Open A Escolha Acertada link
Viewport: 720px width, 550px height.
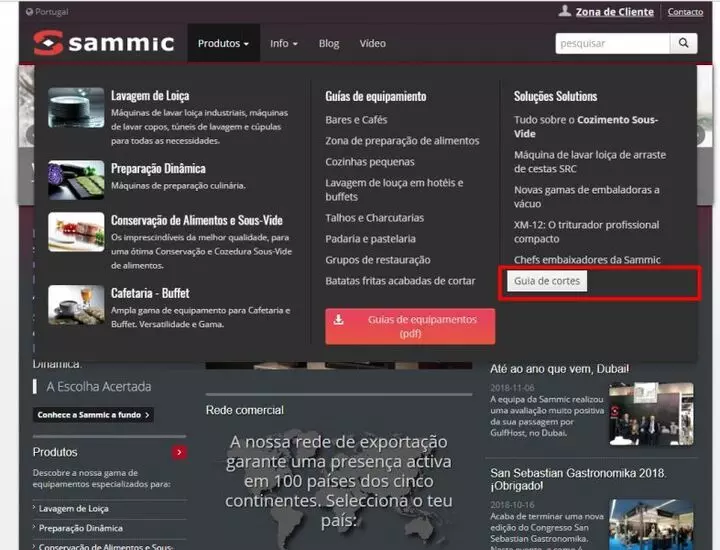pyautogui.click(x=99, y=387)
